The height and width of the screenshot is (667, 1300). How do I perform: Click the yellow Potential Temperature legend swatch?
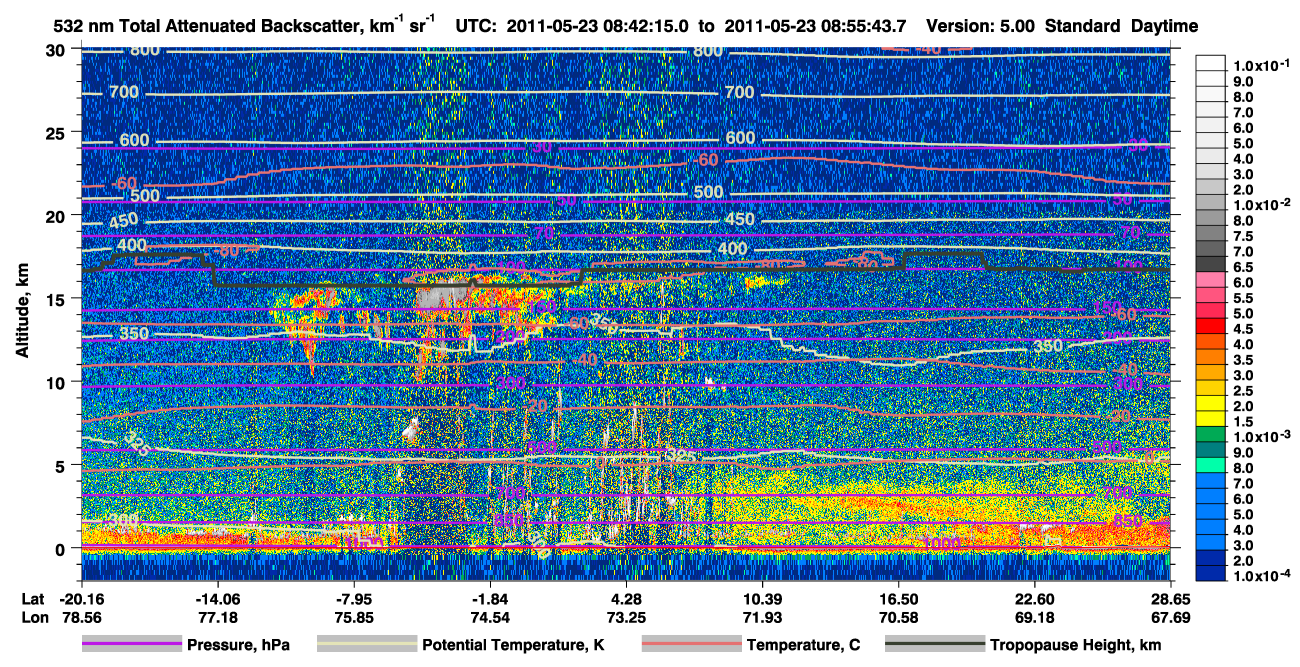click(366, 645)
